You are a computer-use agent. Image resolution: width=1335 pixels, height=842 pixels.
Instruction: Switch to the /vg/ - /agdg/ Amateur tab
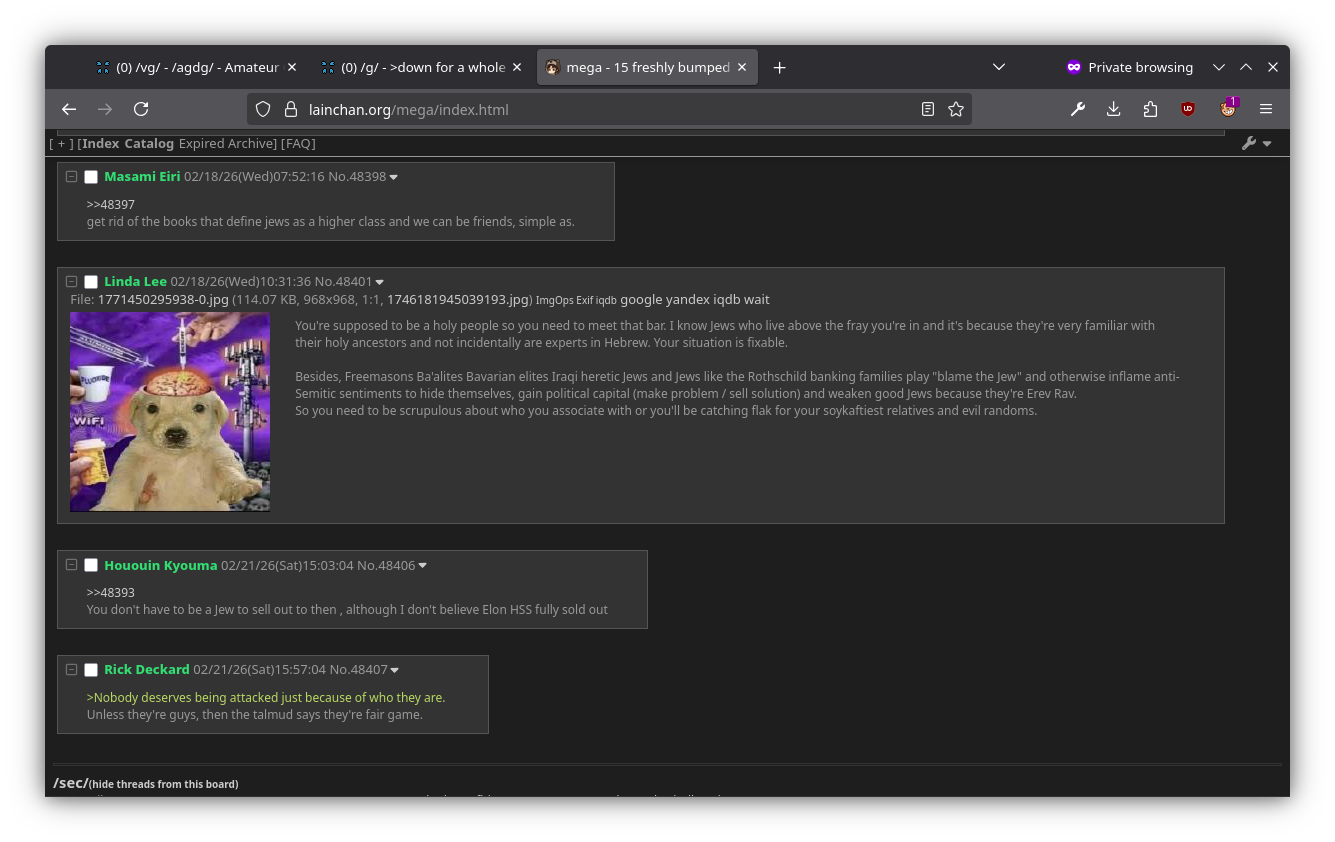(x=198, y=67)
